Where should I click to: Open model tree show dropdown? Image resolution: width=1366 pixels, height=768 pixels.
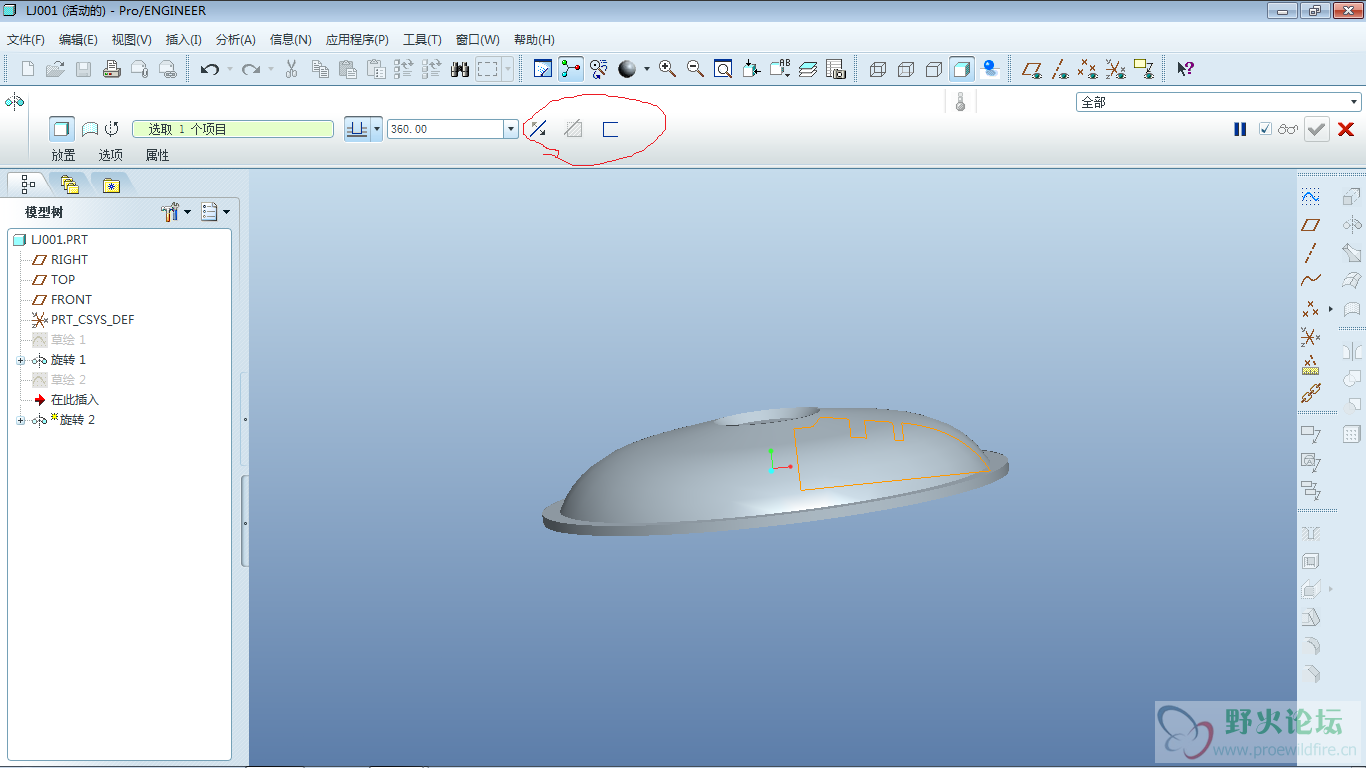pos(215,212)
